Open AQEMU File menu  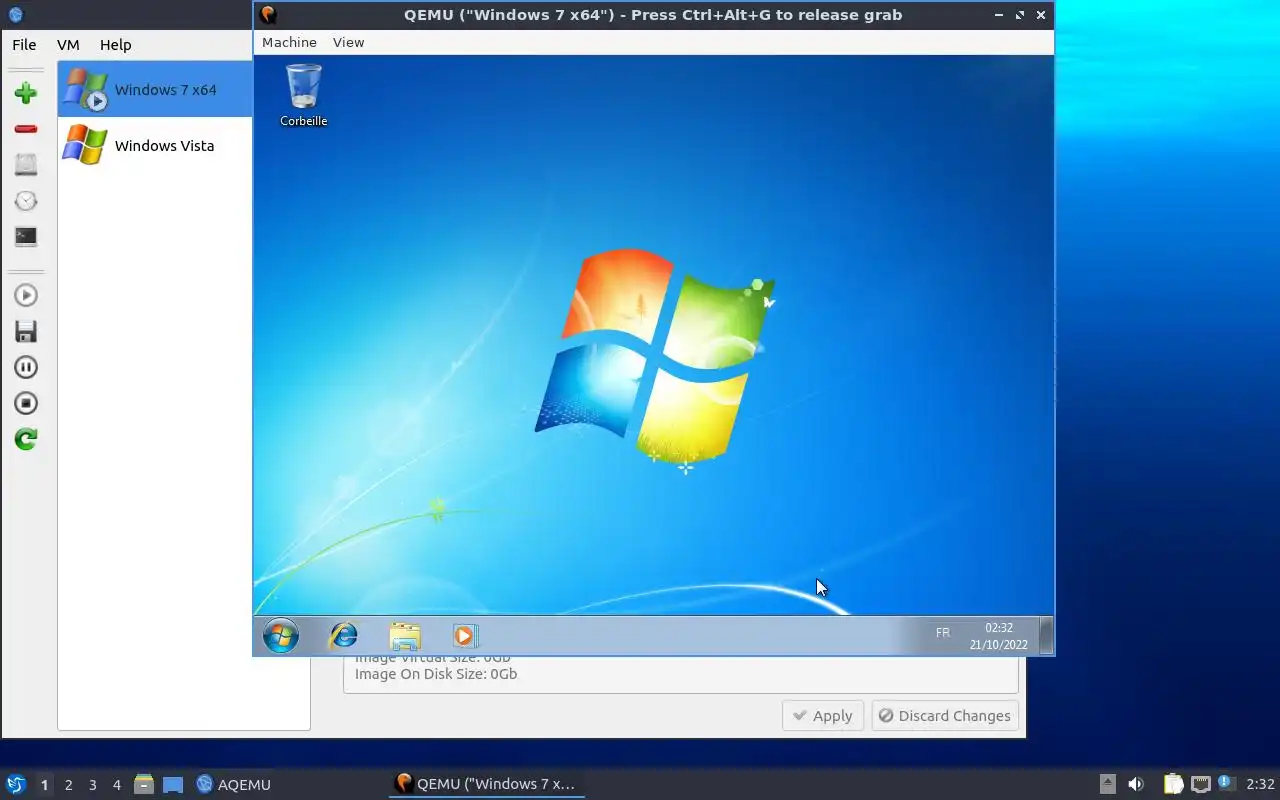click(24, 44)
